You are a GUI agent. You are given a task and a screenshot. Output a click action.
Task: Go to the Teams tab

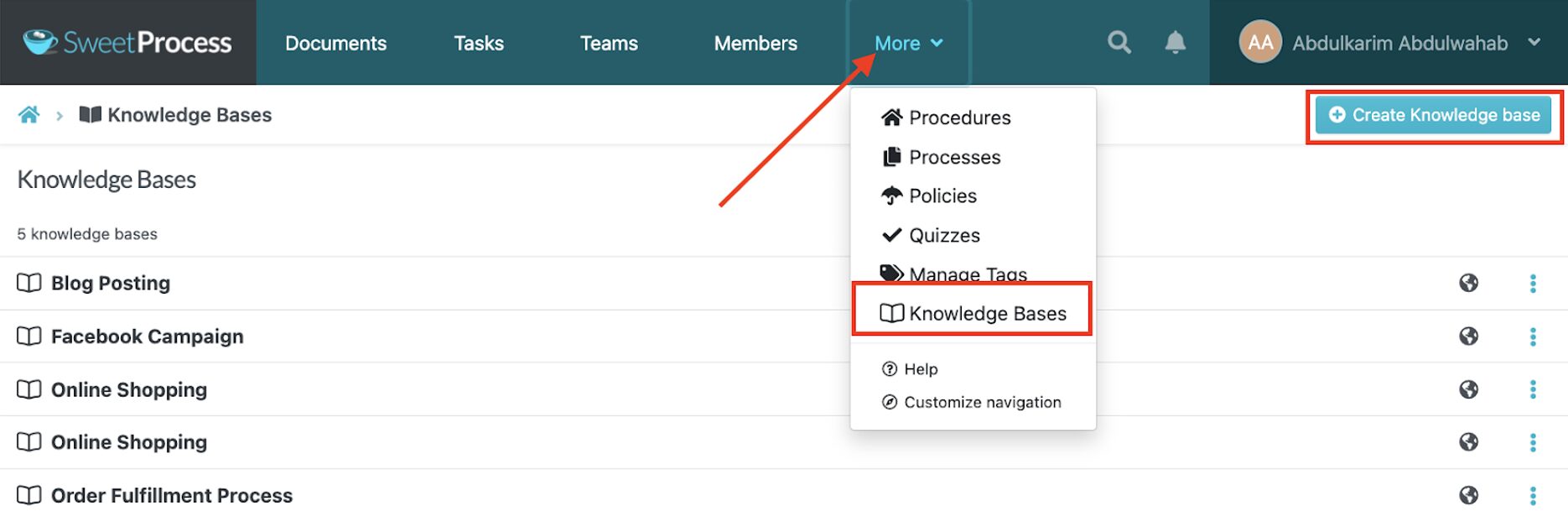(x=609, y=43)
